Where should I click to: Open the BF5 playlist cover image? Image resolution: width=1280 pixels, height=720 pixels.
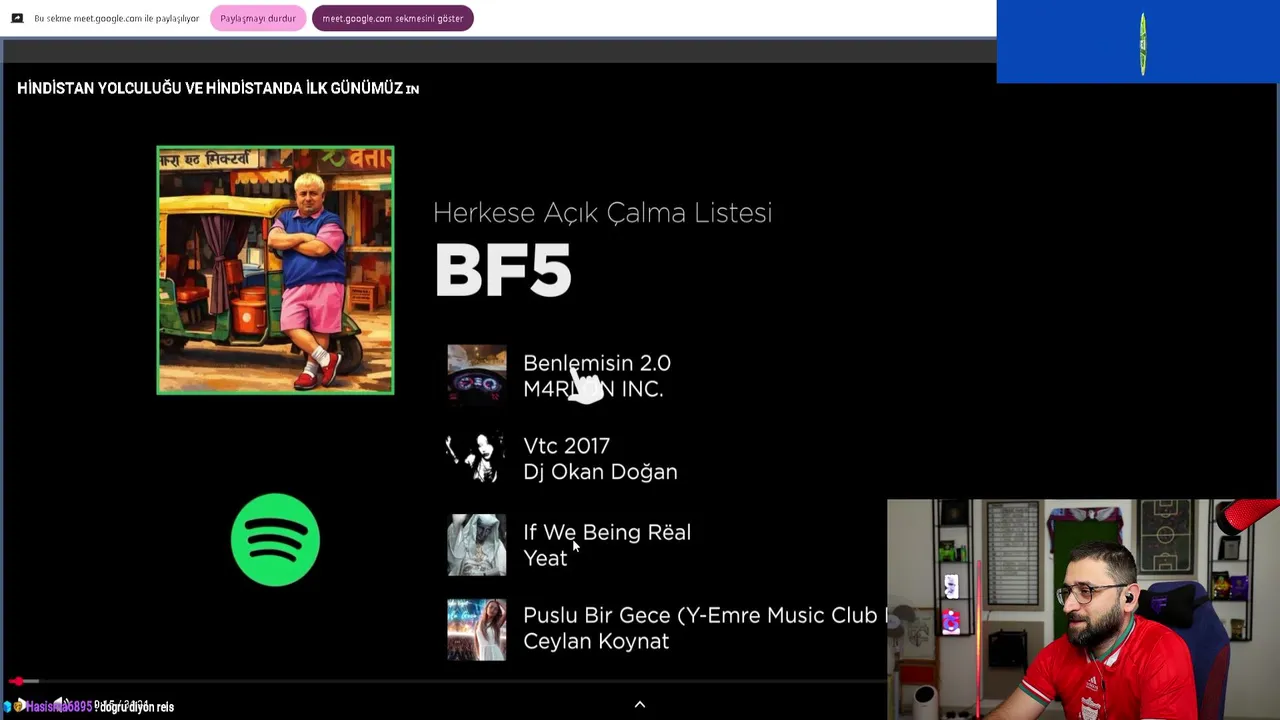[x=275, y=270]
